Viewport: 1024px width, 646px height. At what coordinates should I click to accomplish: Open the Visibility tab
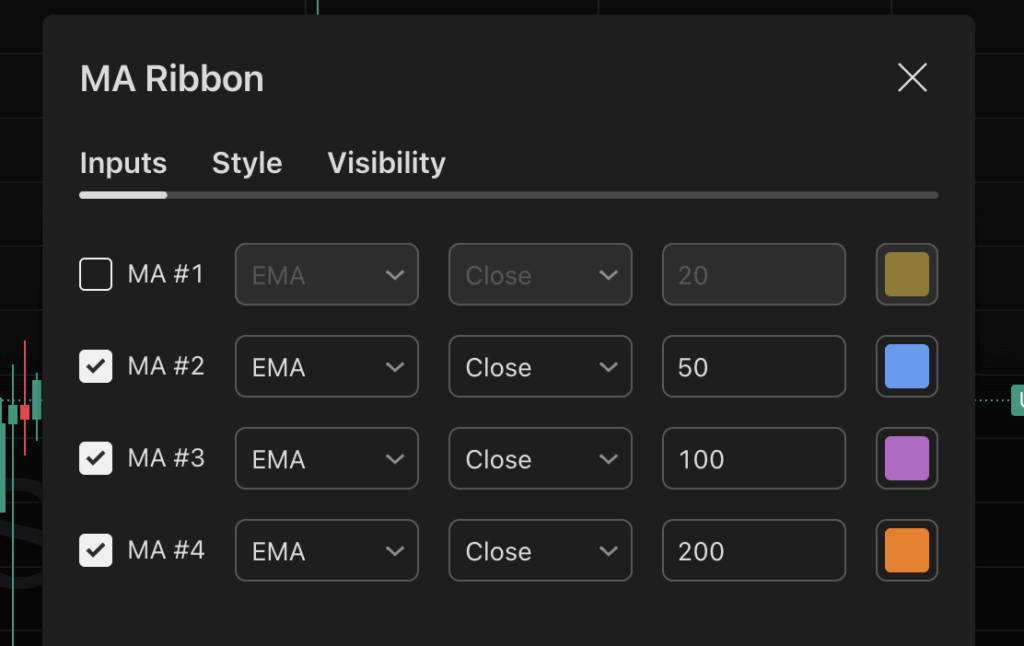coord(386,163)
